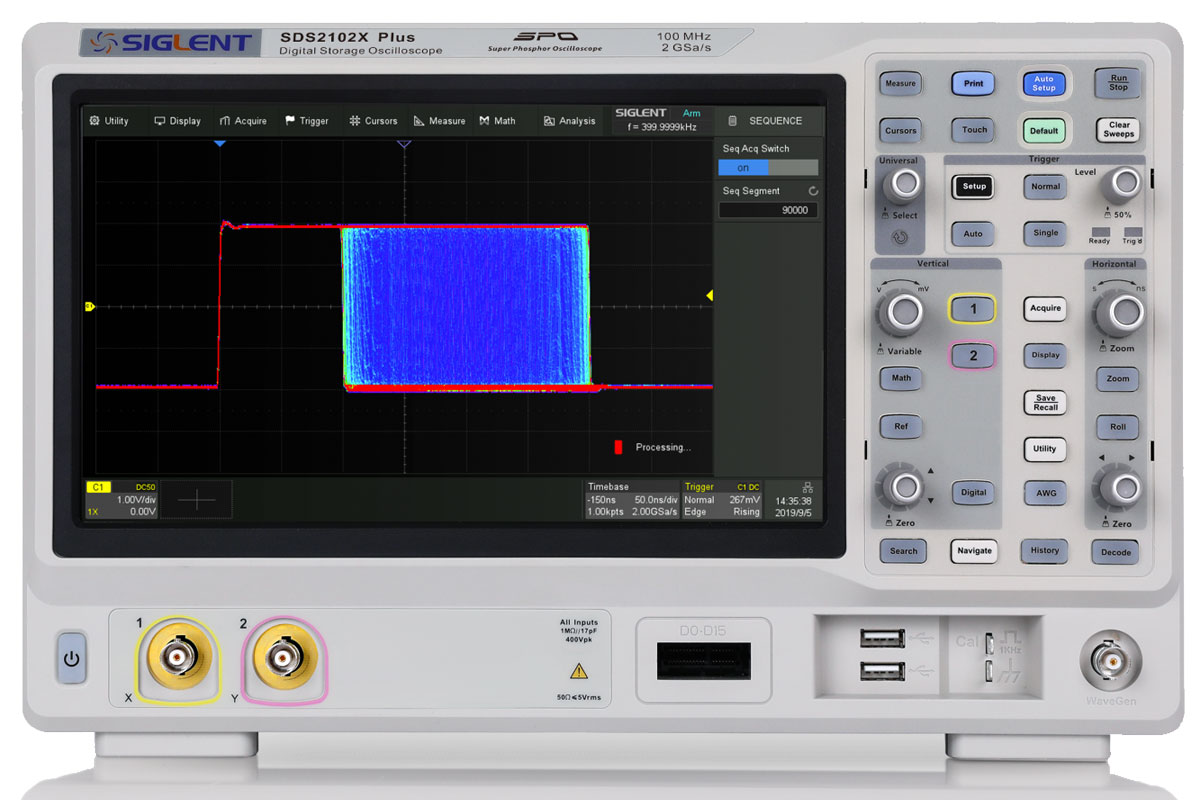Toggle the Zoom button in the Horizontal section
This screenshot has width=1200, height=800.
(x=1118, y=379)
